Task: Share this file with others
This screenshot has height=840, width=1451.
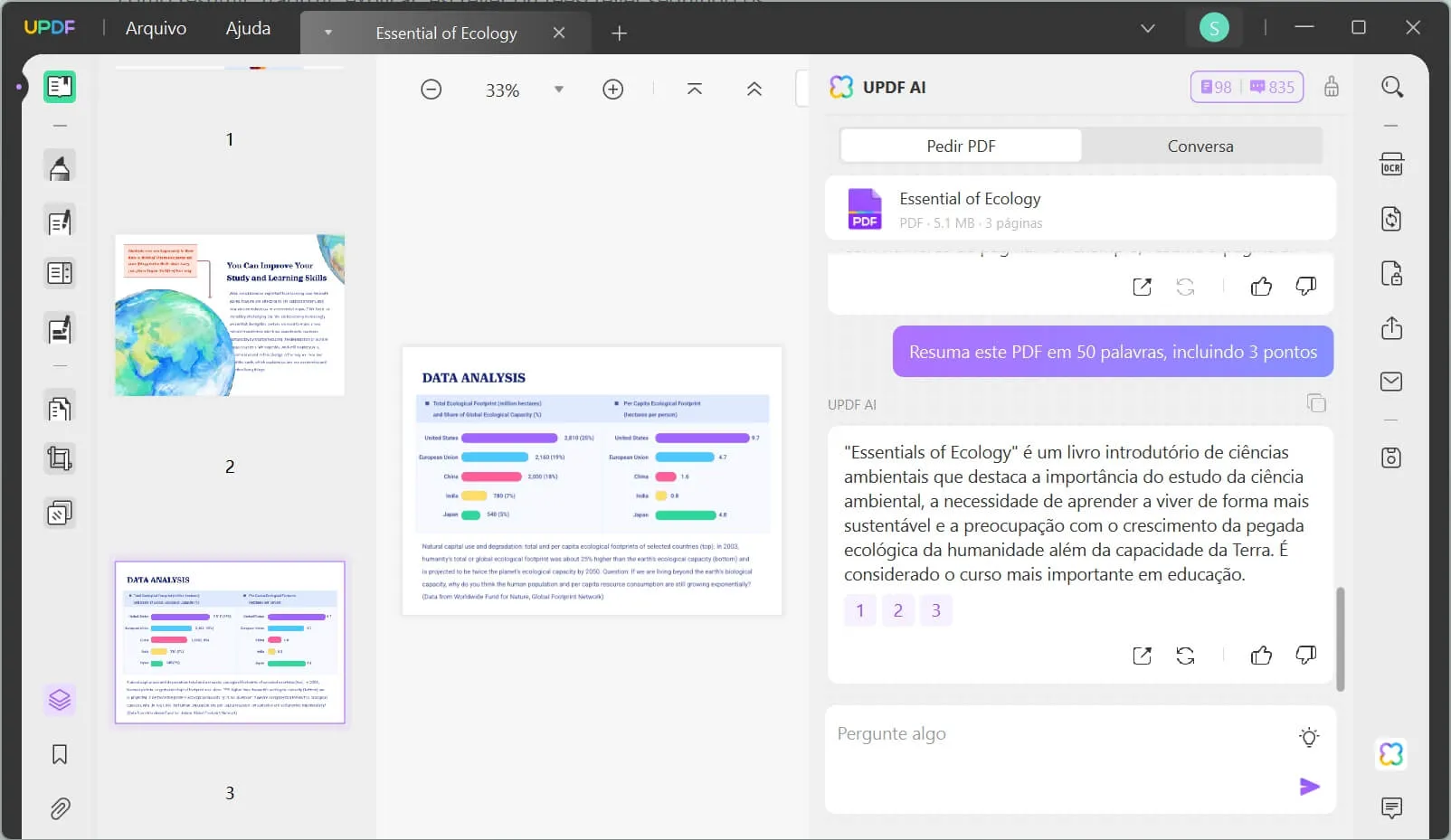Action: coord(1392,327)
